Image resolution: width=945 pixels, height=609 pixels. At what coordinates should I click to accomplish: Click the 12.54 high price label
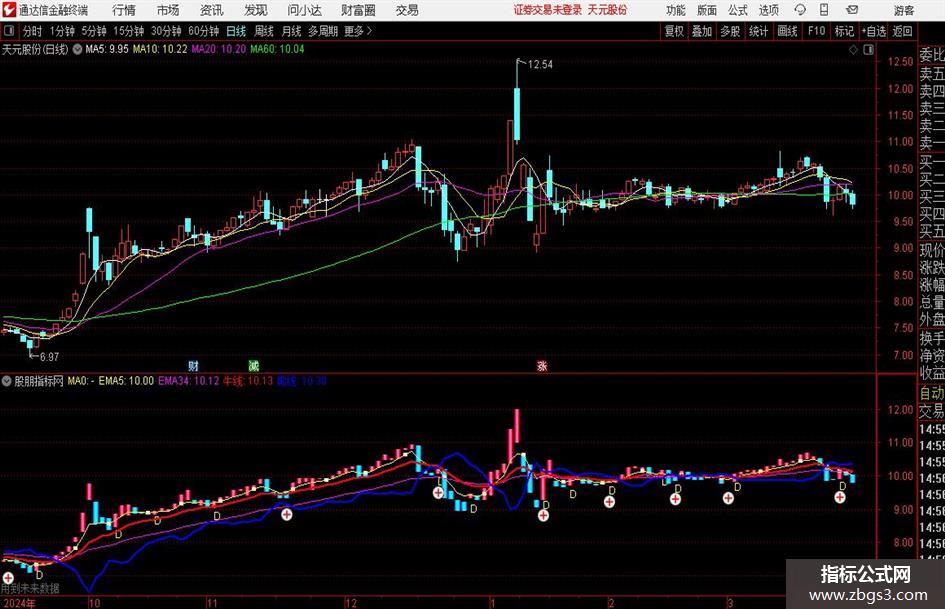click(x=540, y=65)
